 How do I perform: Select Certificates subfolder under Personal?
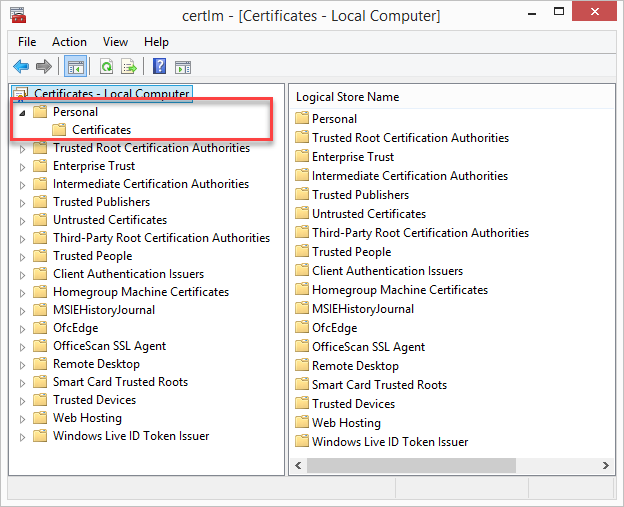point(101,130)
